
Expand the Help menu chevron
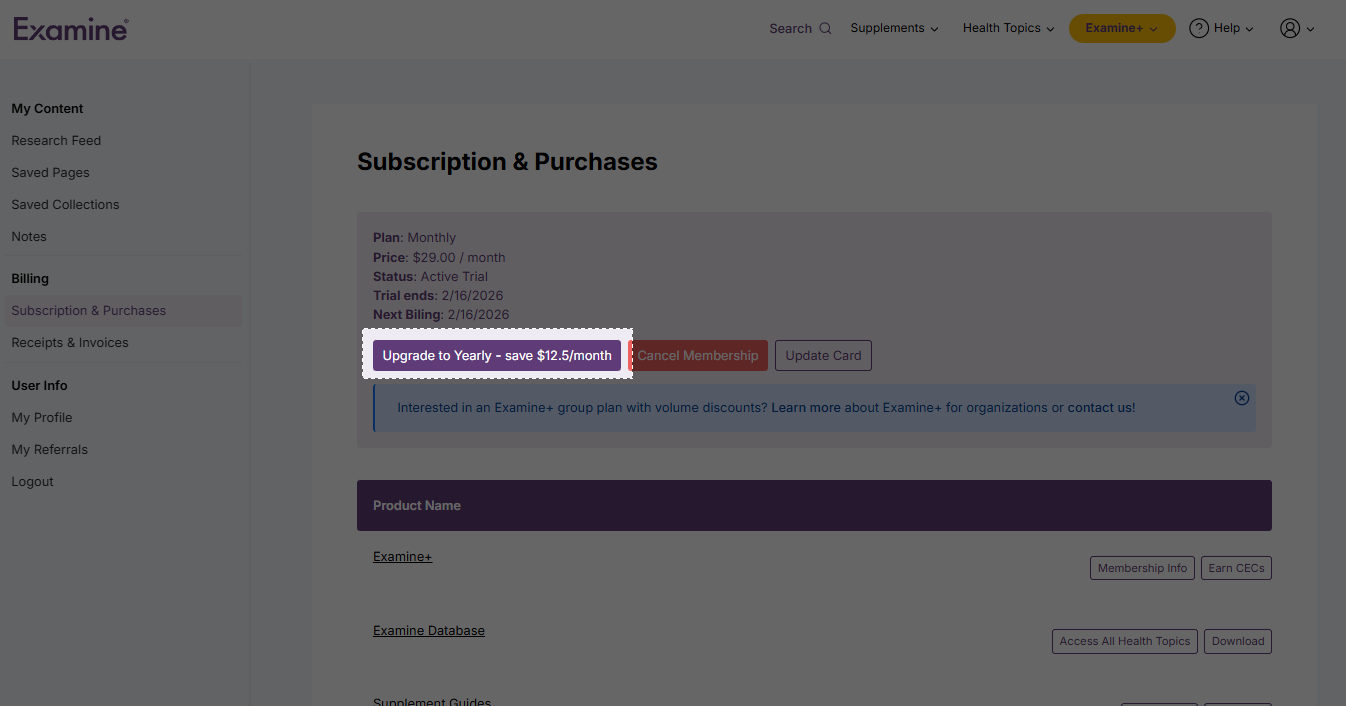(x=1250, y=29)
